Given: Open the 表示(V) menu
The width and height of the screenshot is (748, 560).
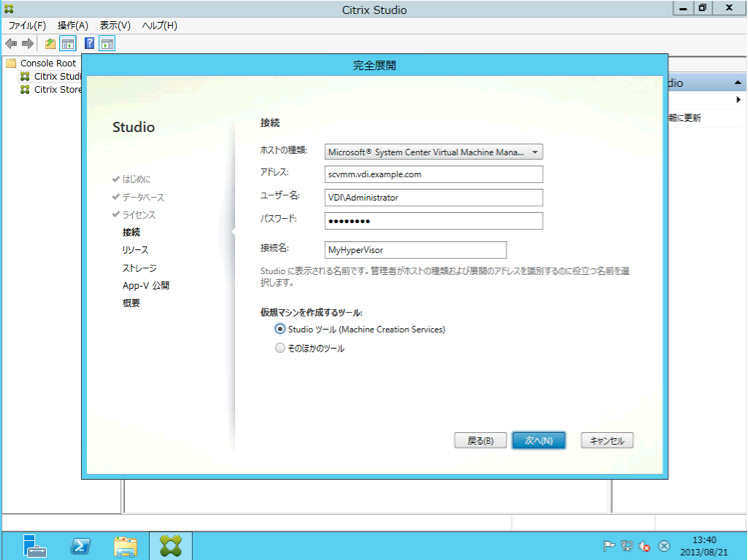Looking at the screenshot, I should point(115,26).
